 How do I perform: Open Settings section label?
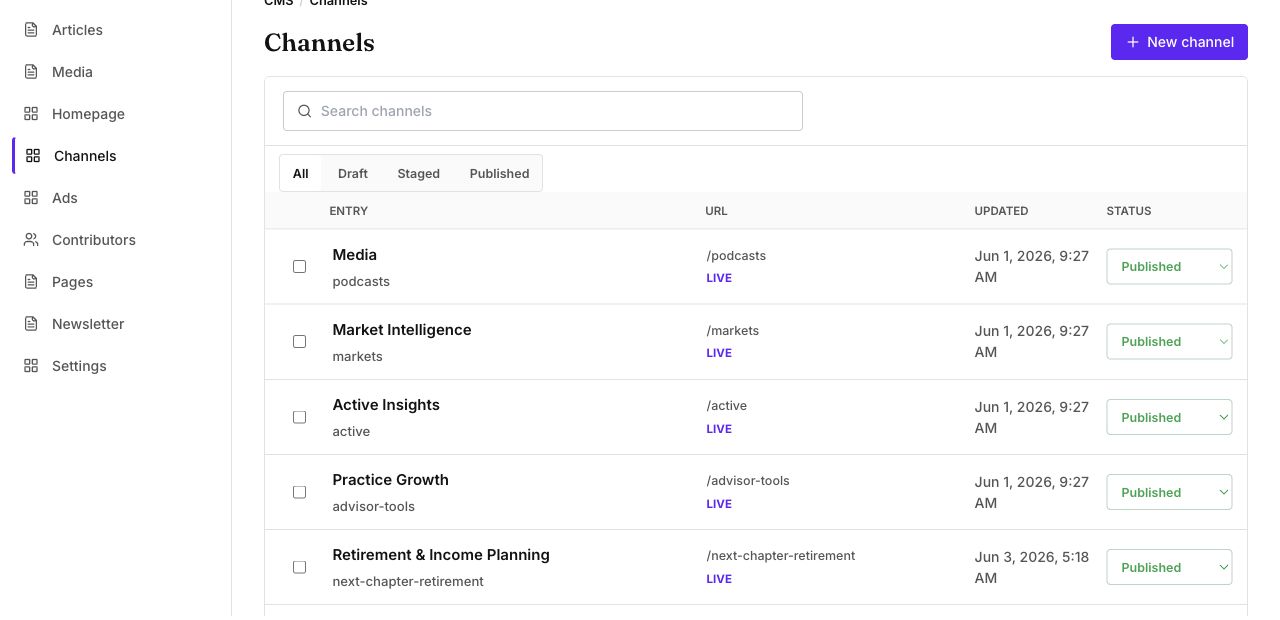click(x=79, y=366)
